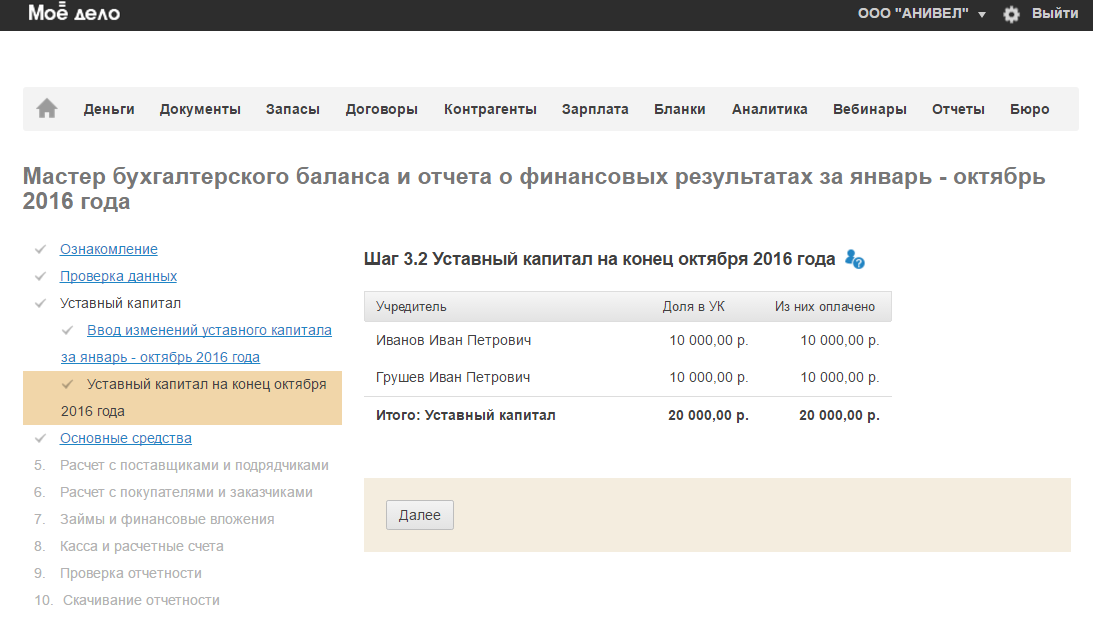Open the Деньги menu
The width and height of the screenshot is (1093, 643).
(x=109, y=109)
